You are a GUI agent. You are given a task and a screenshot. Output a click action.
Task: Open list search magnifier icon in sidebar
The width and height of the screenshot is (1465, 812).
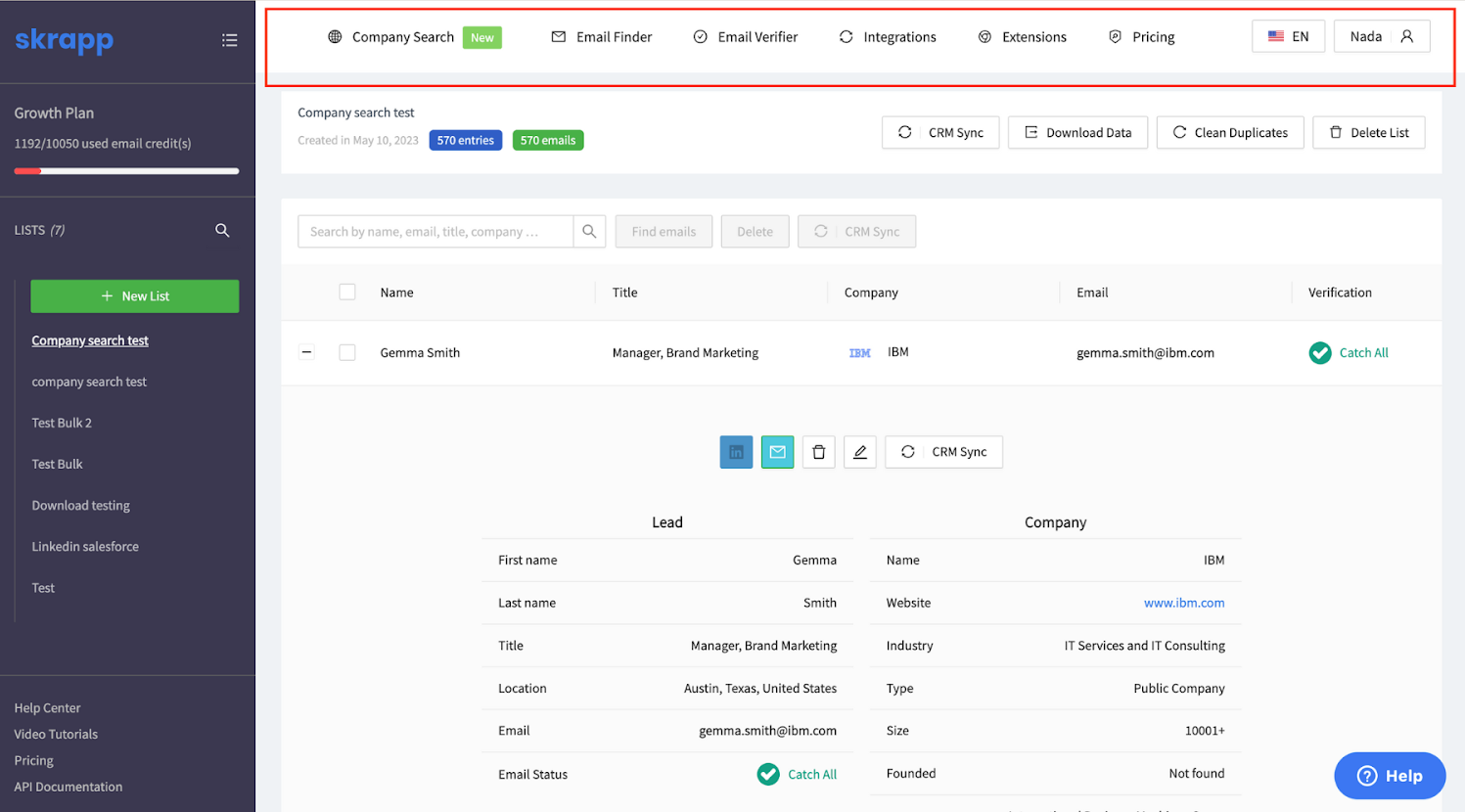point(222,230)
